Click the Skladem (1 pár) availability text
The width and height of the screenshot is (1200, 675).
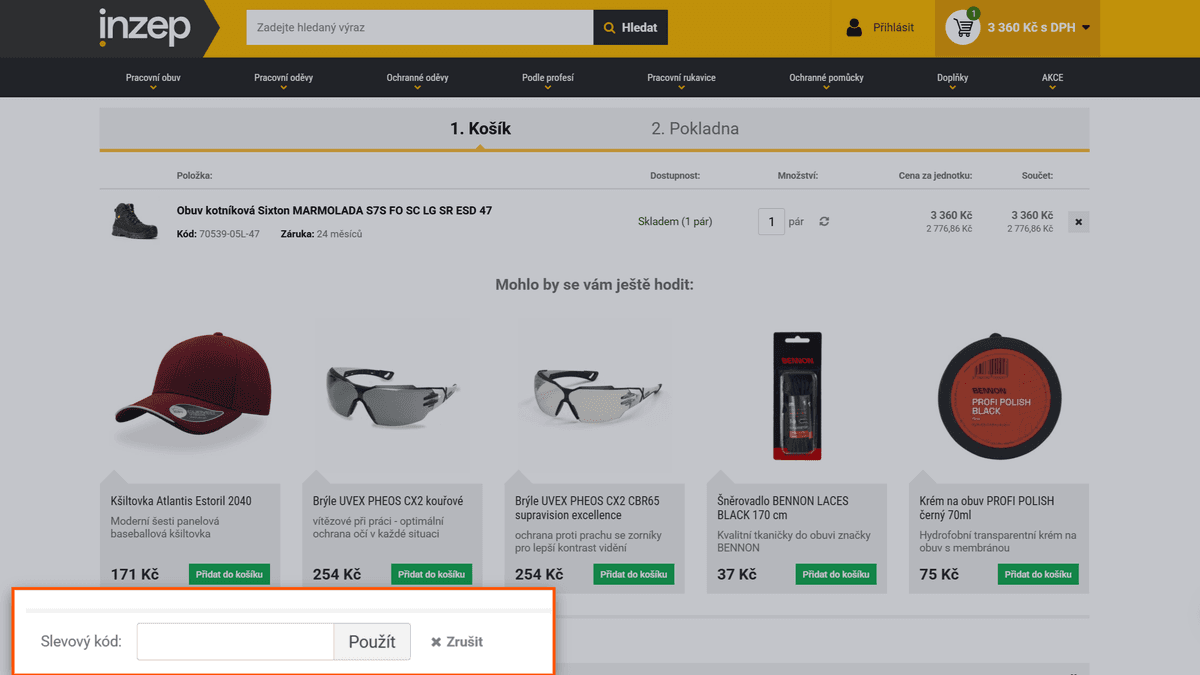pyautogui.click(x=675, y=222)
